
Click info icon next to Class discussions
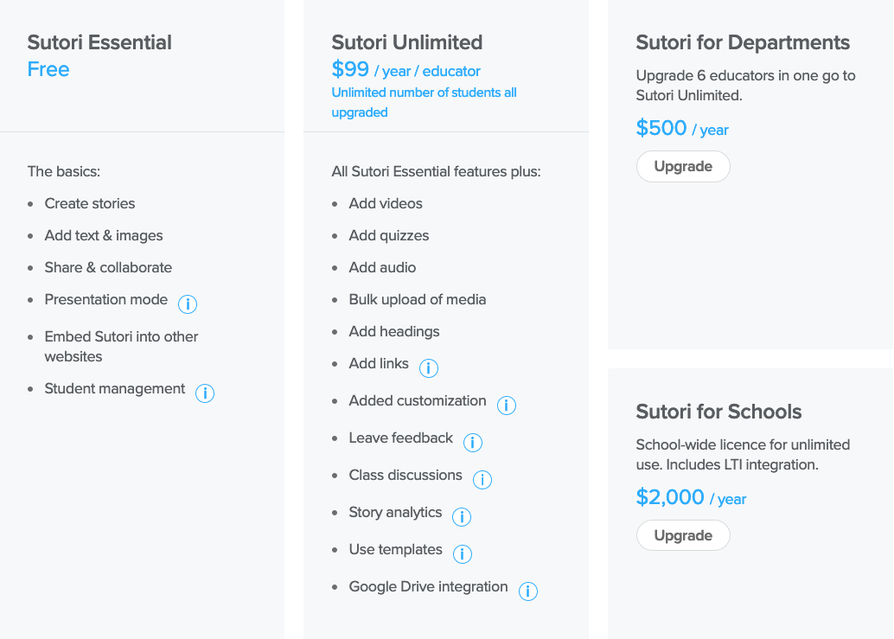click(482, 479)
